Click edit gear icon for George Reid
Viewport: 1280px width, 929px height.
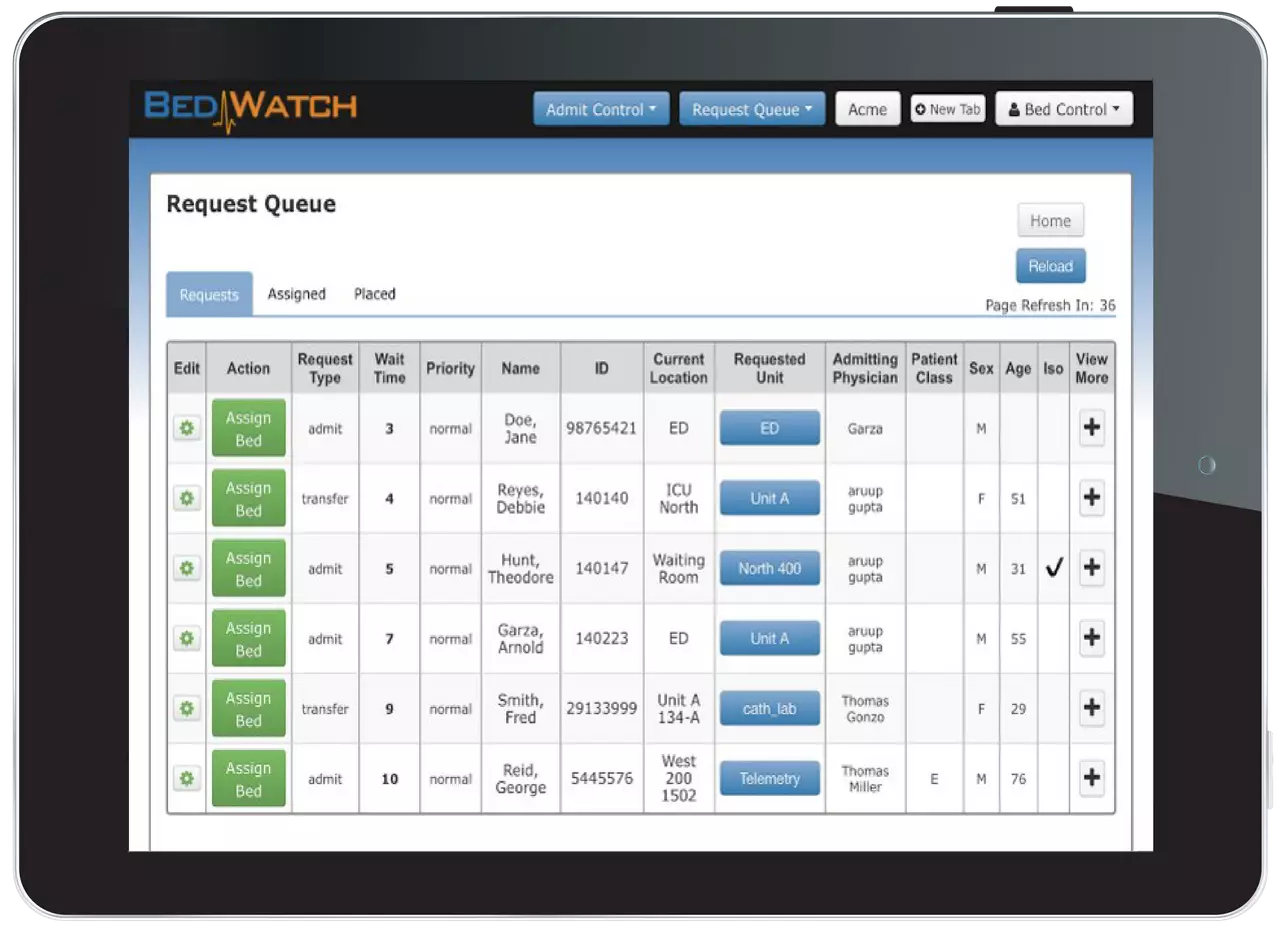coord(186,779)
